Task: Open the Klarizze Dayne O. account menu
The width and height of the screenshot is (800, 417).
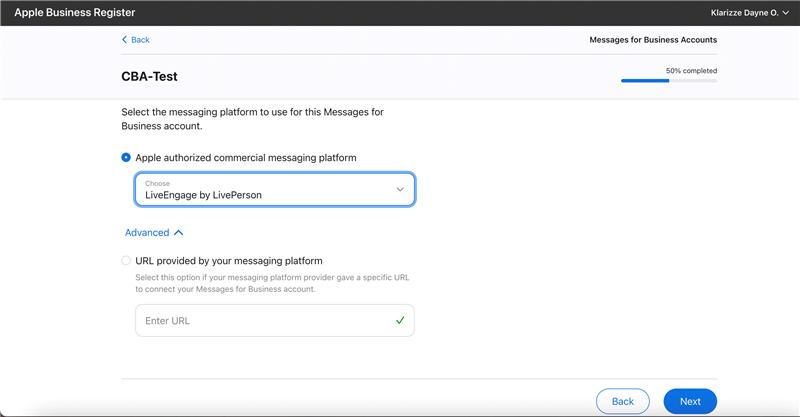Action: click(x=749, y=13)
